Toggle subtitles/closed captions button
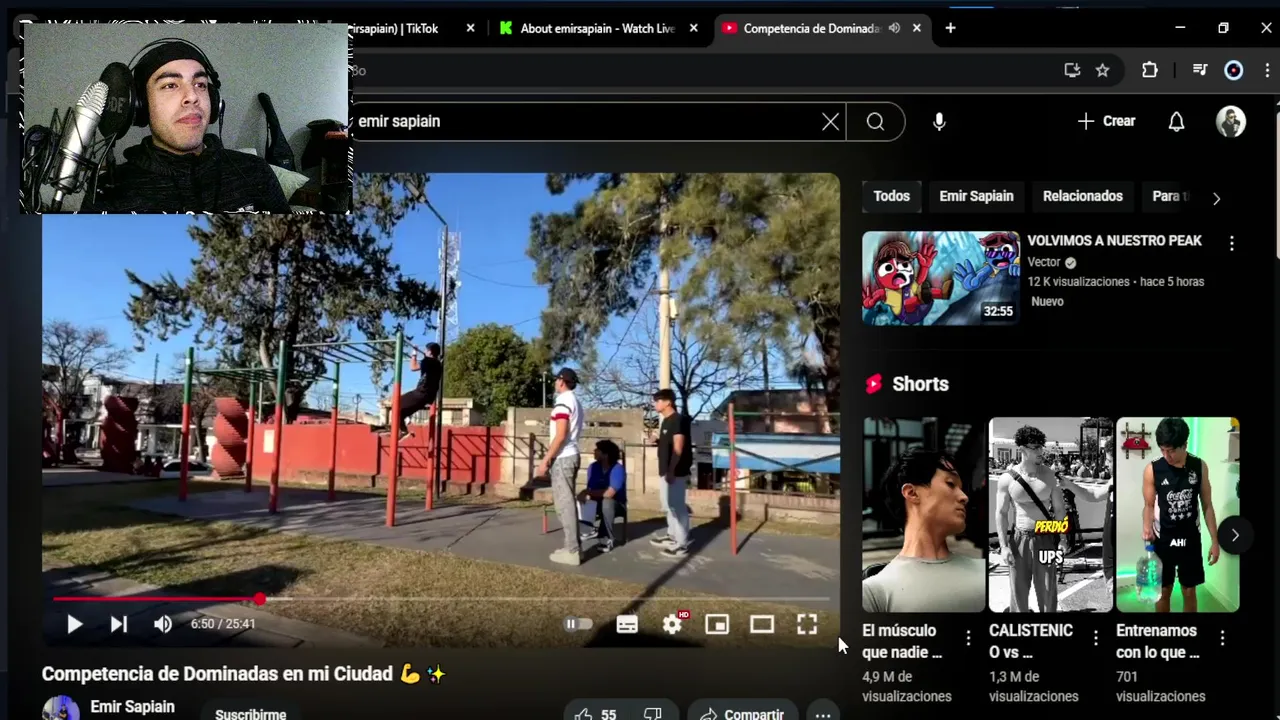Screen dimensions: 1280x720 click(627, 624)
